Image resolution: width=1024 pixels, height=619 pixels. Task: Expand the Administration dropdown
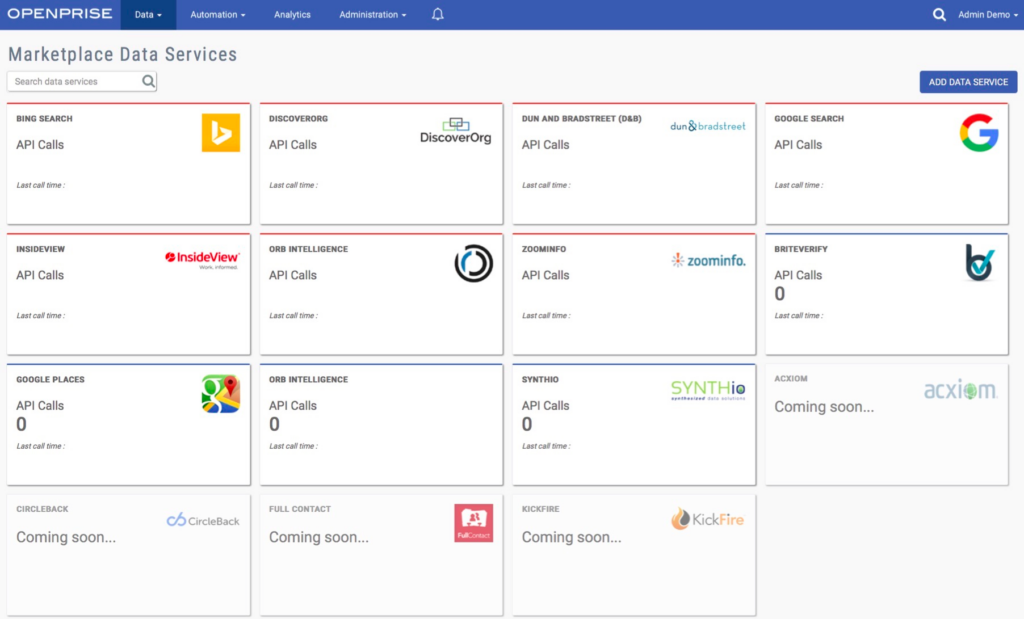[x=371, y=14]
